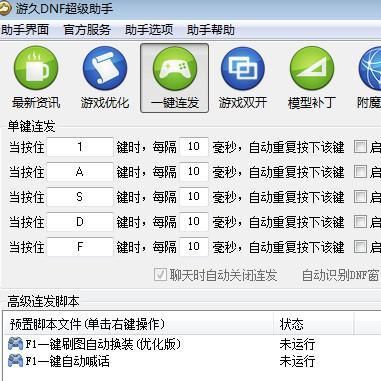Enable checkbox for key A row
Screen dimensions: 381x381
coord(360,172)
